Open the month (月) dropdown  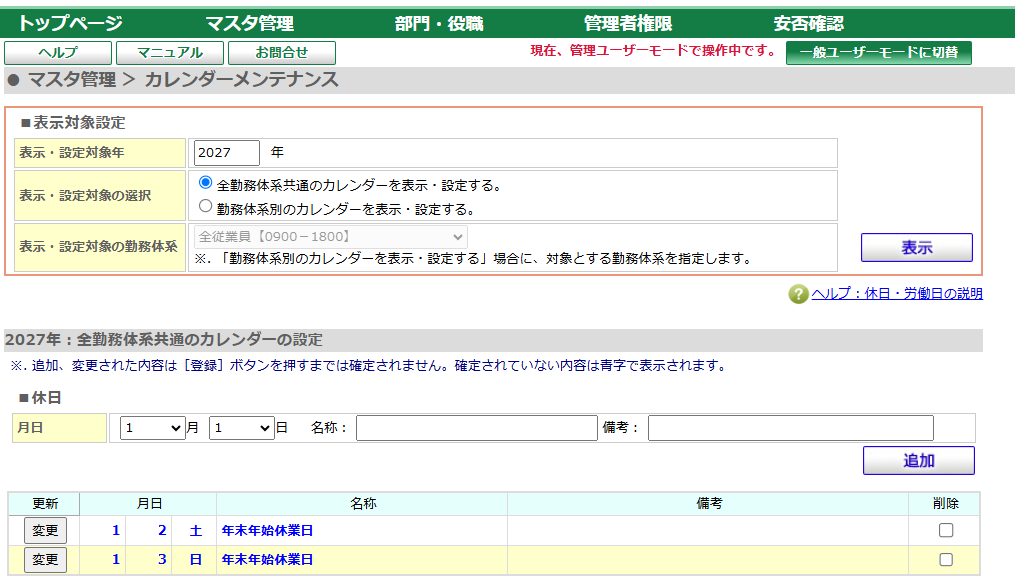[153, 428]
